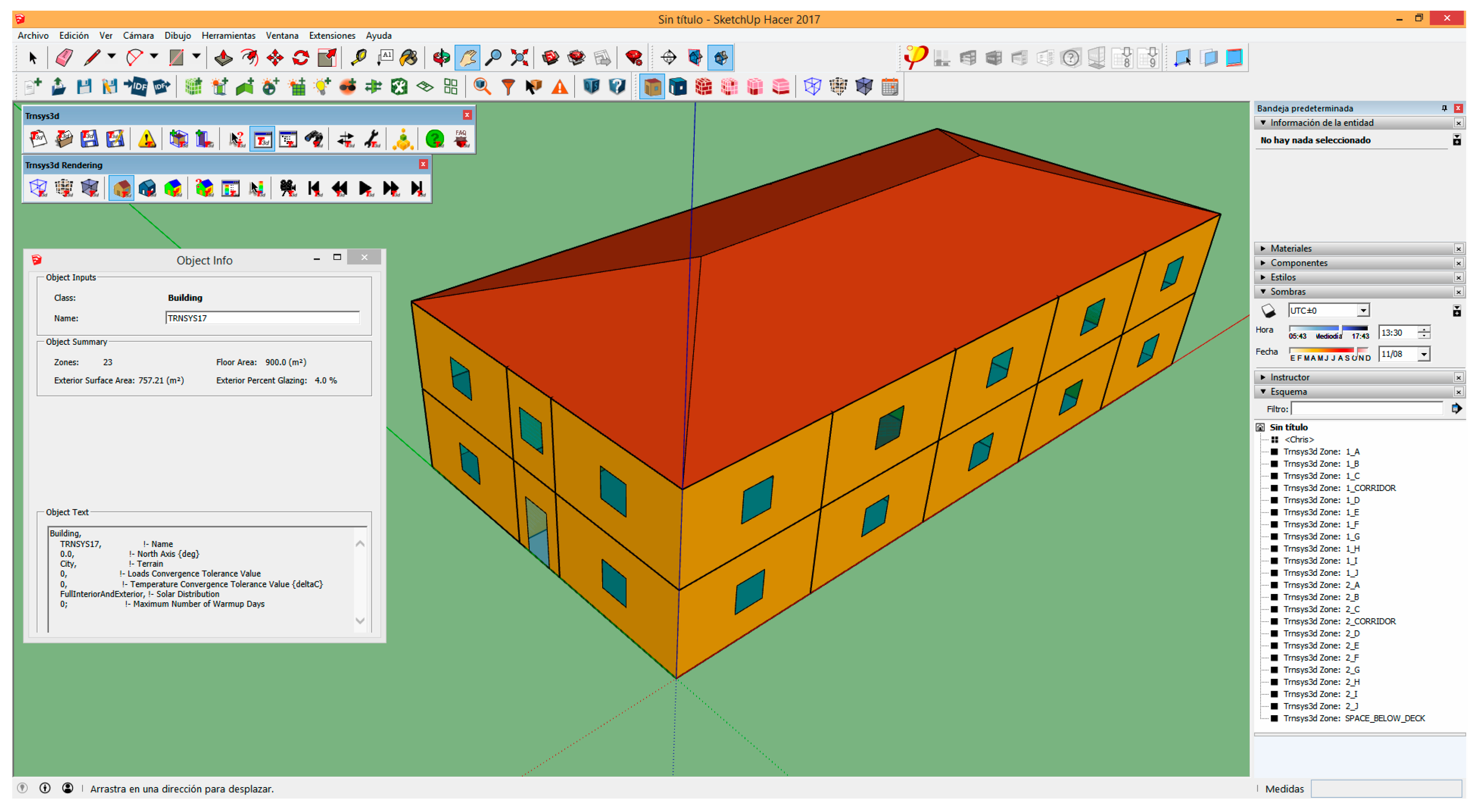Image resolution: width=1477 pixels, height=812 pixels.
Task: Open the UTC±0 time zone dropdown
Action: tap(1363, 310)
